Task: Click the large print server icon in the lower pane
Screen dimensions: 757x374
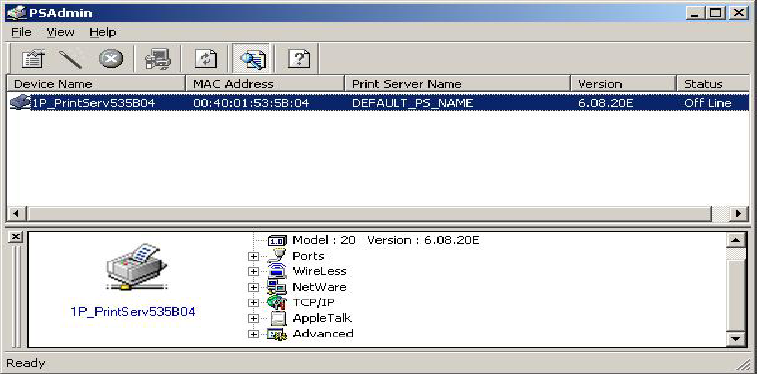Action: pos(137,267)
